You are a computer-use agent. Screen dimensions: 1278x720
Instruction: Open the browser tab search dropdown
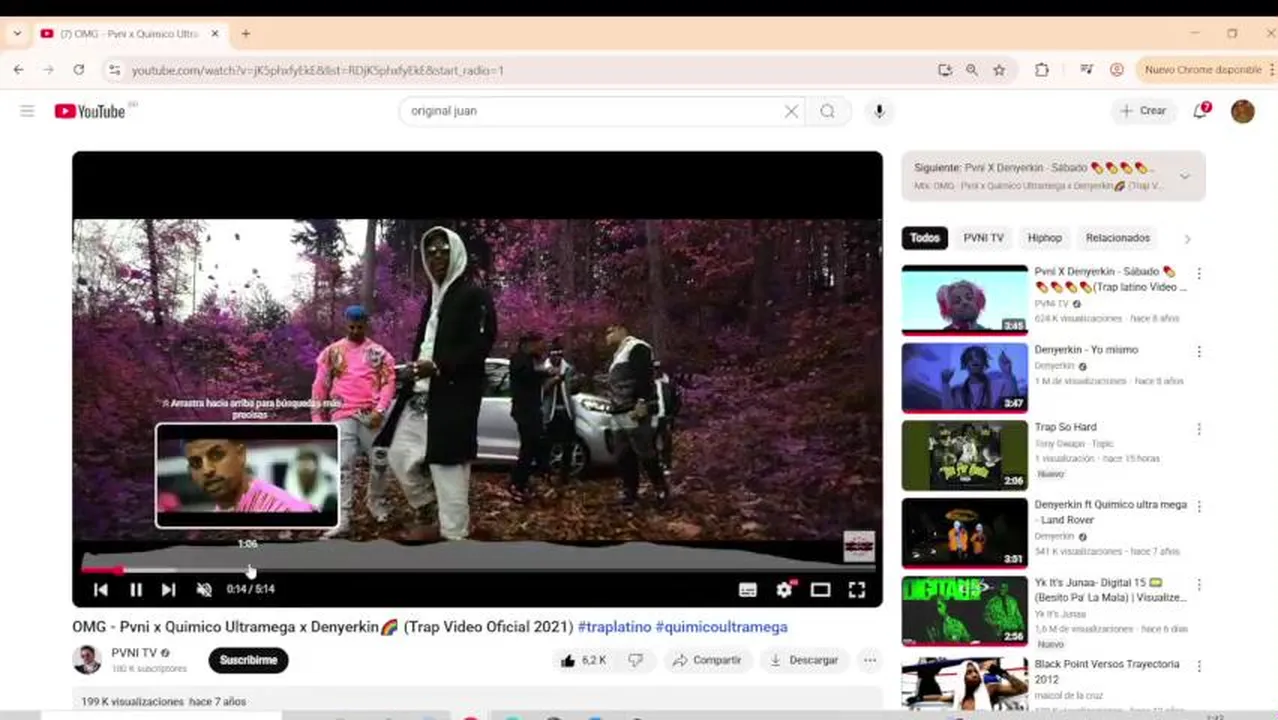point(17,33)
